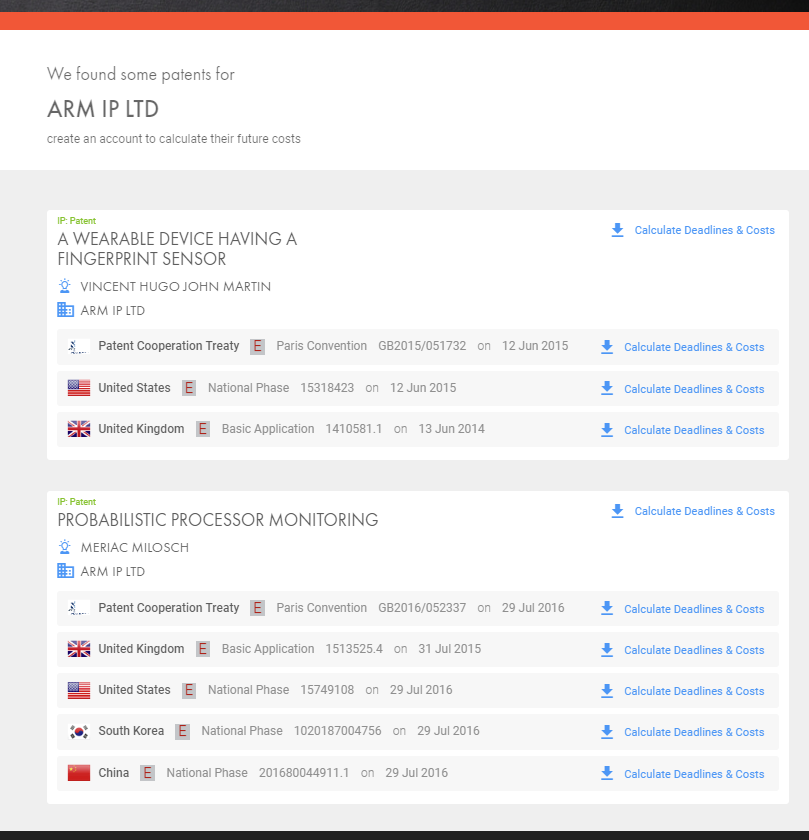Calculate Deadlines & Costs for China application
Screen dimensions: 809x840
(694, 774)
